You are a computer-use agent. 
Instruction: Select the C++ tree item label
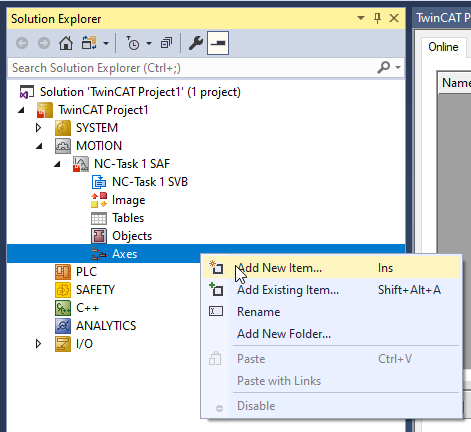coord(87,308)
